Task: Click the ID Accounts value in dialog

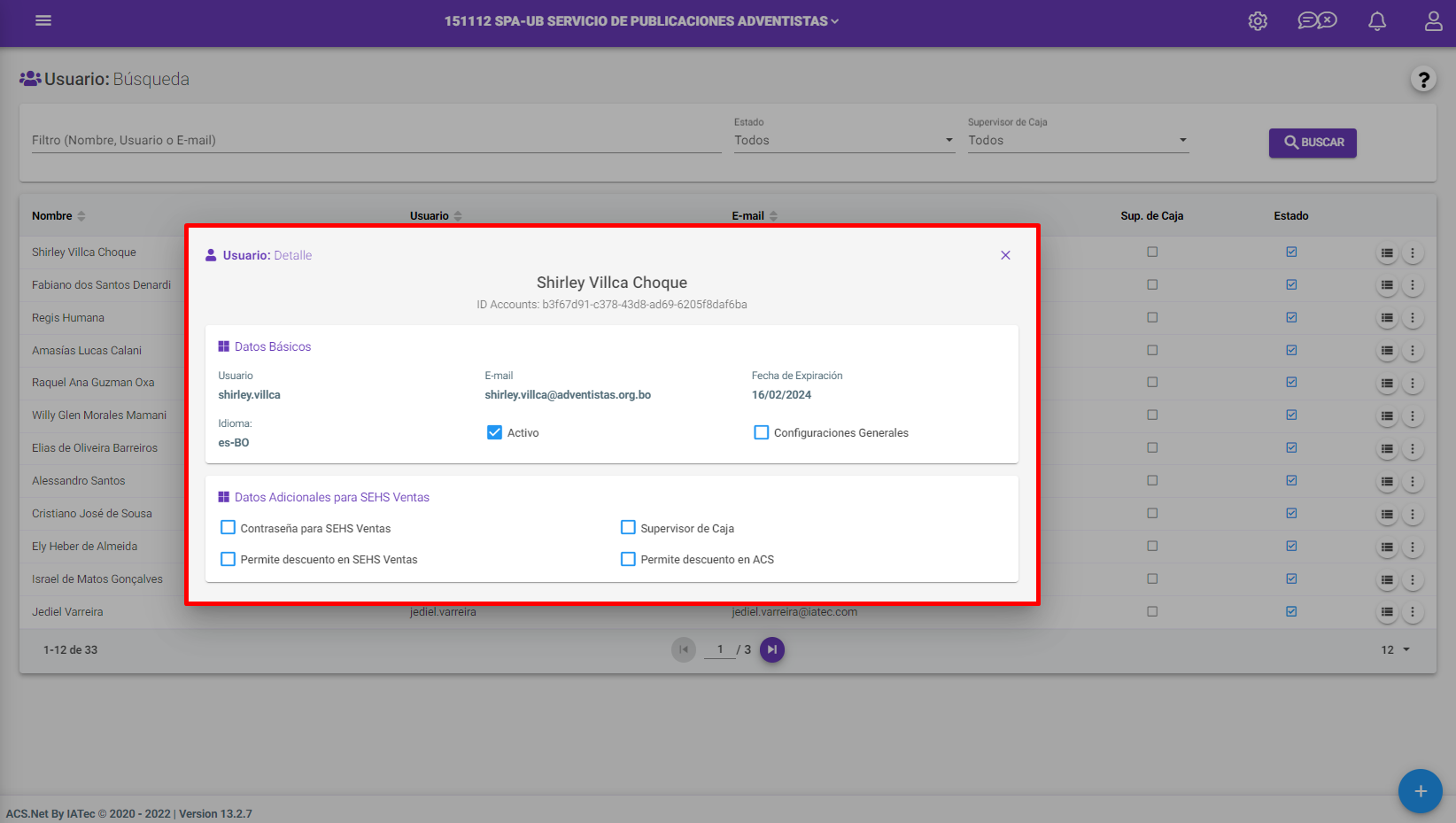Action: click(x=645, y=305)
